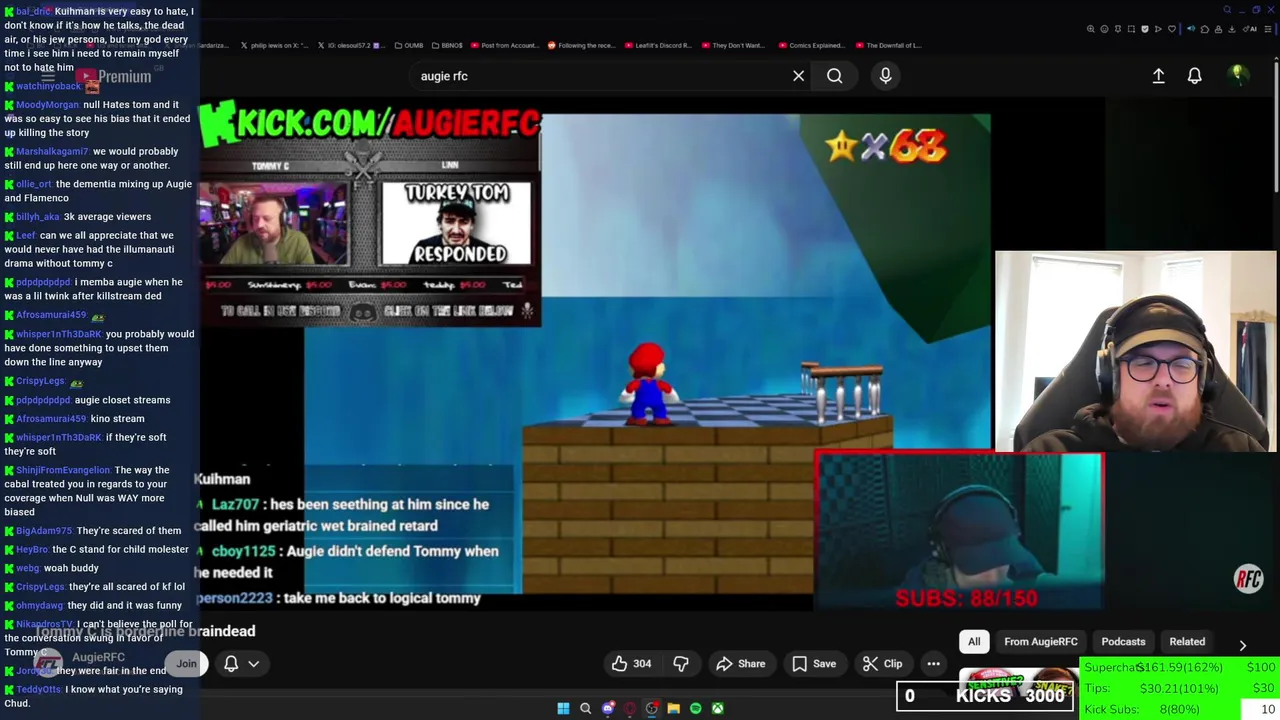Viewport: 1280px width, 720px height.
Task: Expand notification options chevron beside bell
Action: pyautogui.click(x=254, y=664)
